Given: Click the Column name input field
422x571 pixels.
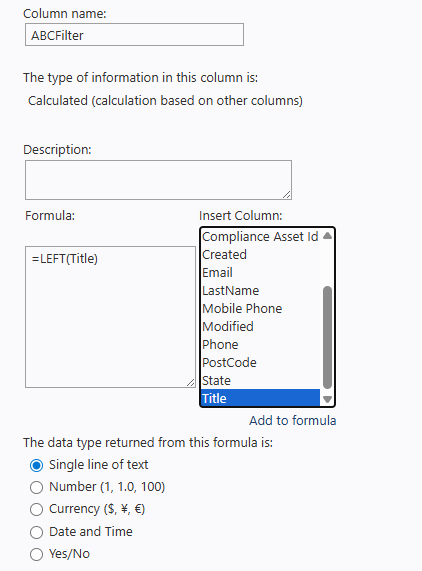Looking at the screenshot, I should pos(134,35).
